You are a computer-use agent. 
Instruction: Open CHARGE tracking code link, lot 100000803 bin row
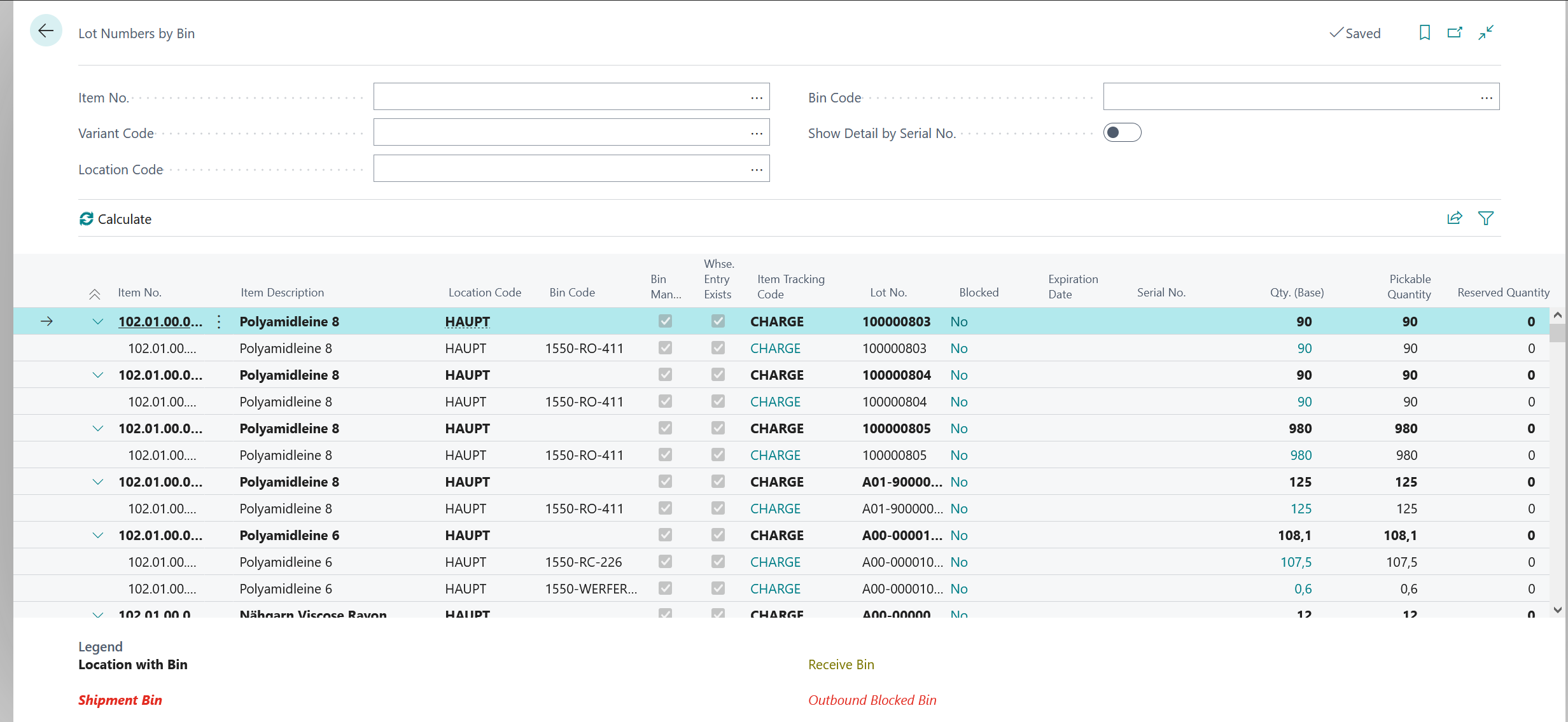775,349
